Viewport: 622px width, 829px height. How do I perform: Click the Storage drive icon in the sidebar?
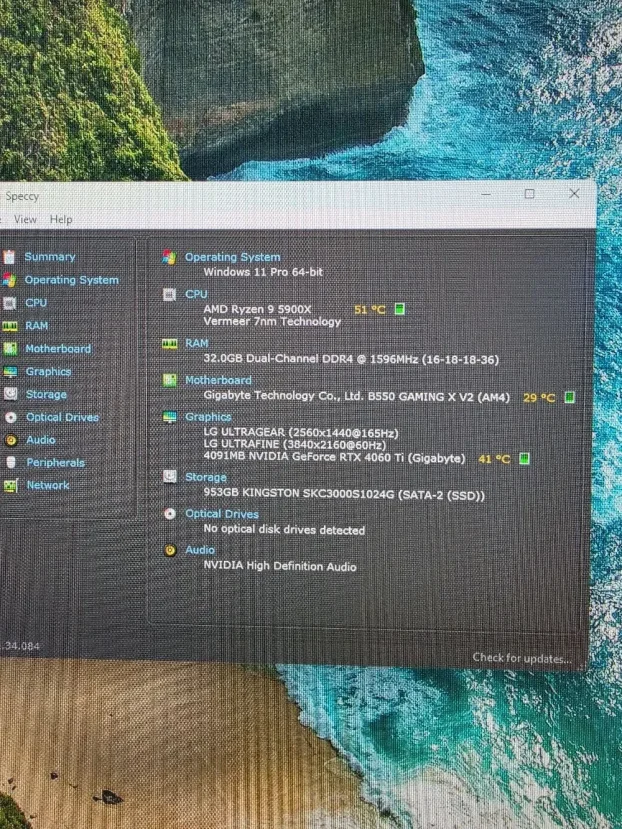pos(11,394)
